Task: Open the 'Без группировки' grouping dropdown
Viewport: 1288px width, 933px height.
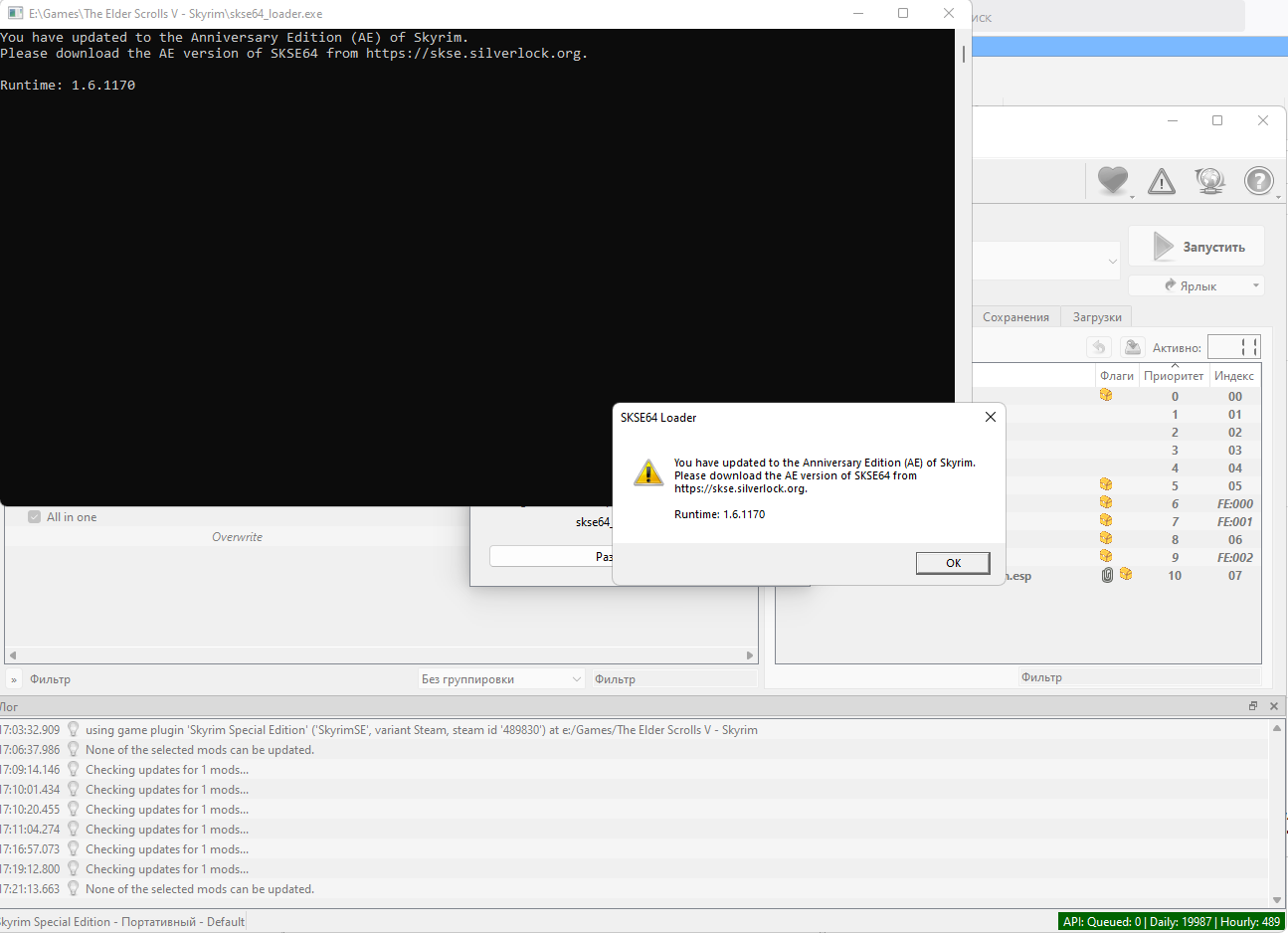Action: [501, 679]
